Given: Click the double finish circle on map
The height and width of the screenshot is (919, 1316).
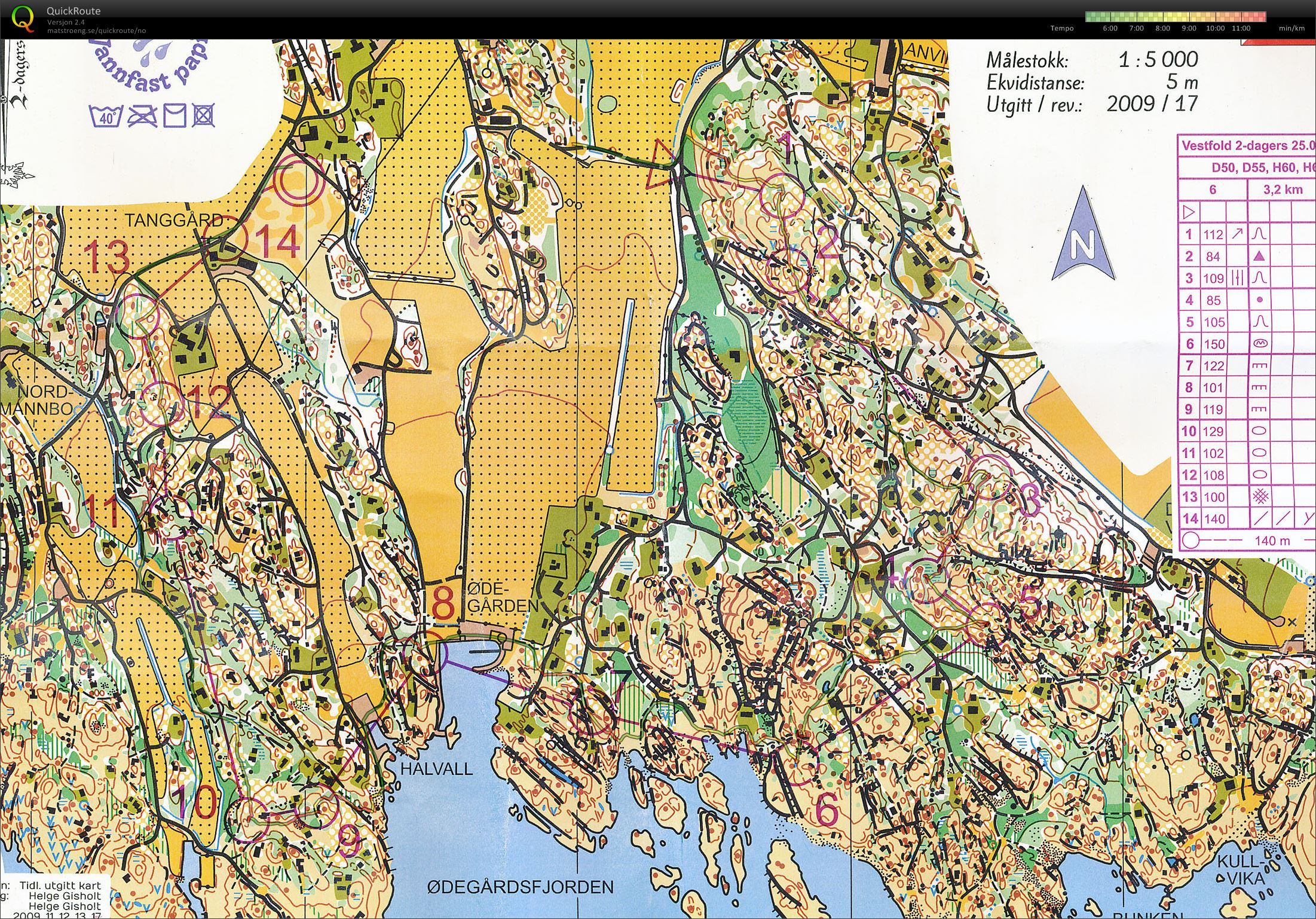Looking at the screenshot, I should tap(298, 180).
